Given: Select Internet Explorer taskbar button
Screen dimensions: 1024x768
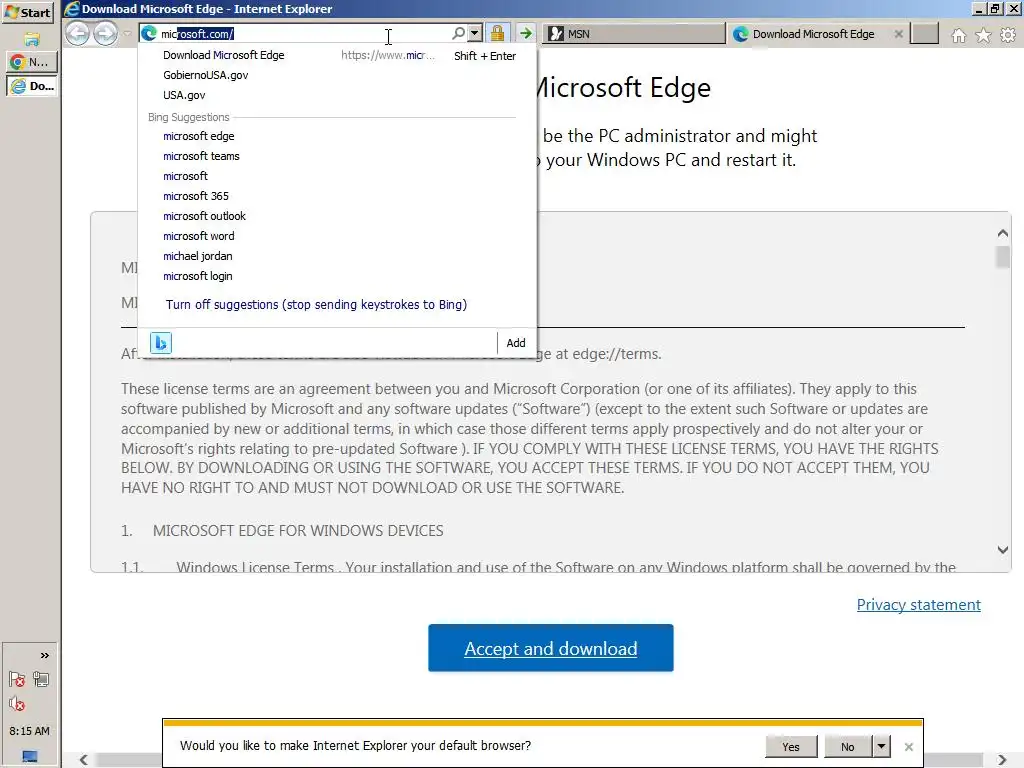Looking at the screenshot, I should point(31,86).
